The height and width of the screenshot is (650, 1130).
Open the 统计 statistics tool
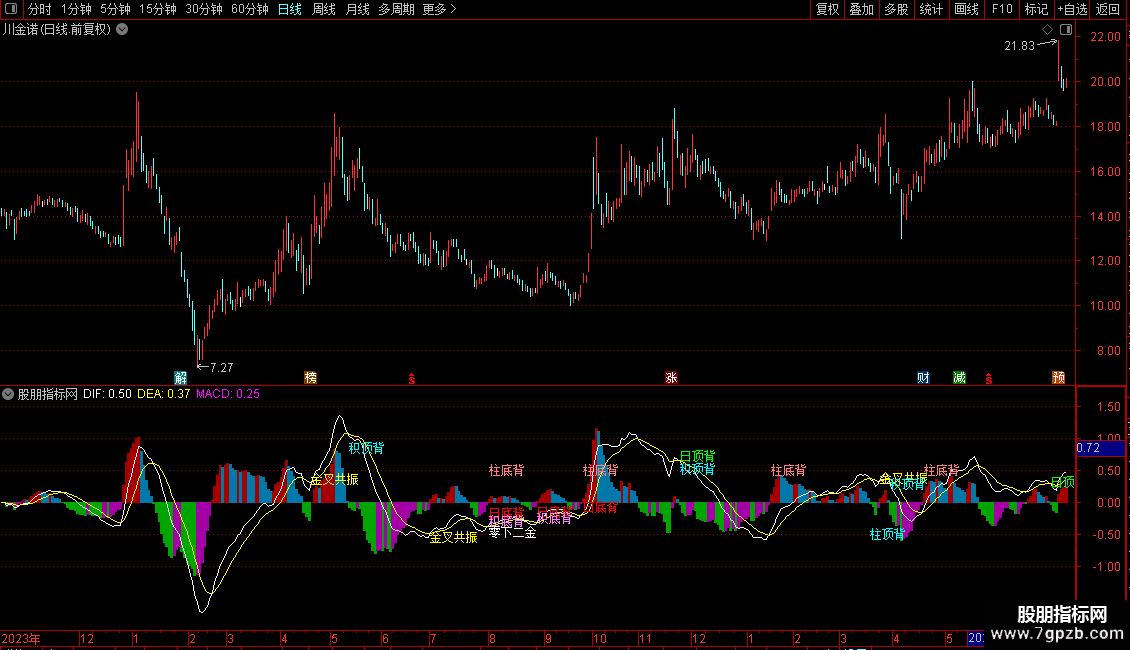coord(931,9)
